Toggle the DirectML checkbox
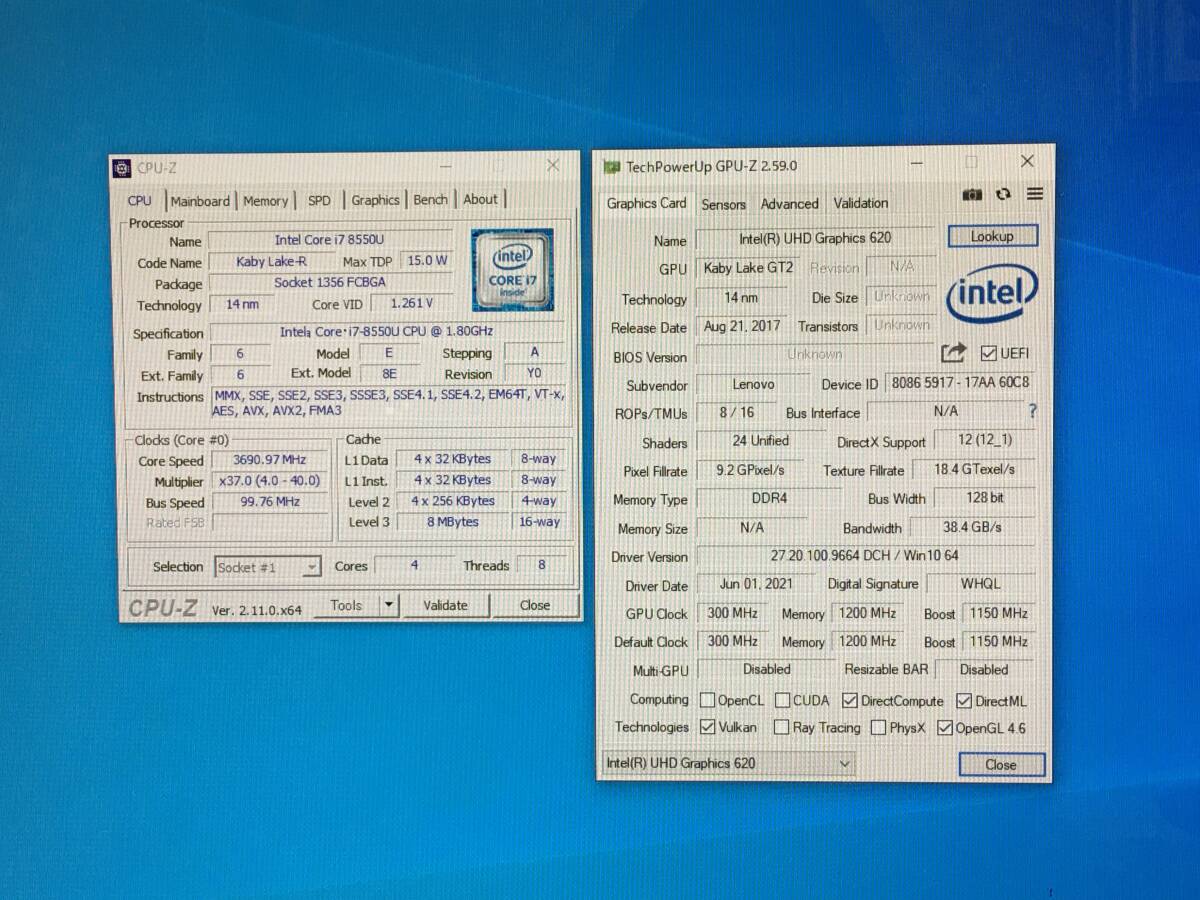 coord(965,701)
